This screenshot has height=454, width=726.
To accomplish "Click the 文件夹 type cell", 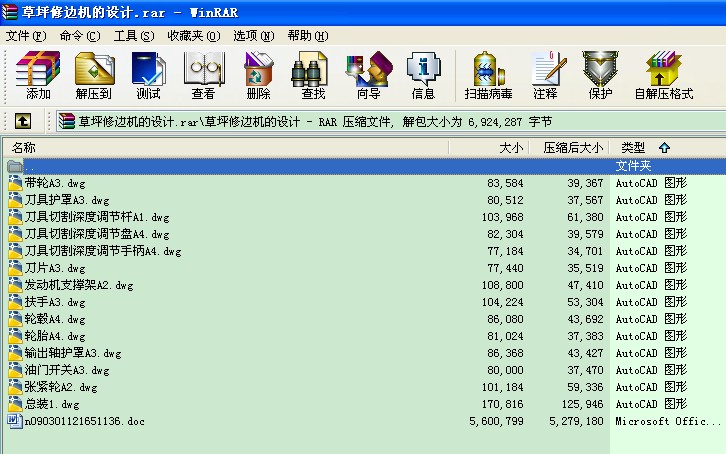I will (633, 166).
